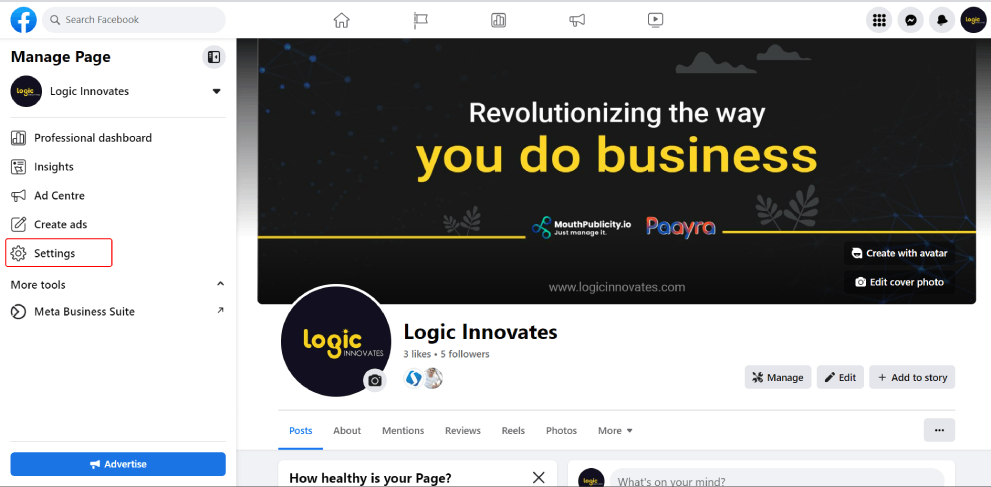
Task: Click the camera icon on profile picture
Action: pyautogui.click(x=375, y=380)
